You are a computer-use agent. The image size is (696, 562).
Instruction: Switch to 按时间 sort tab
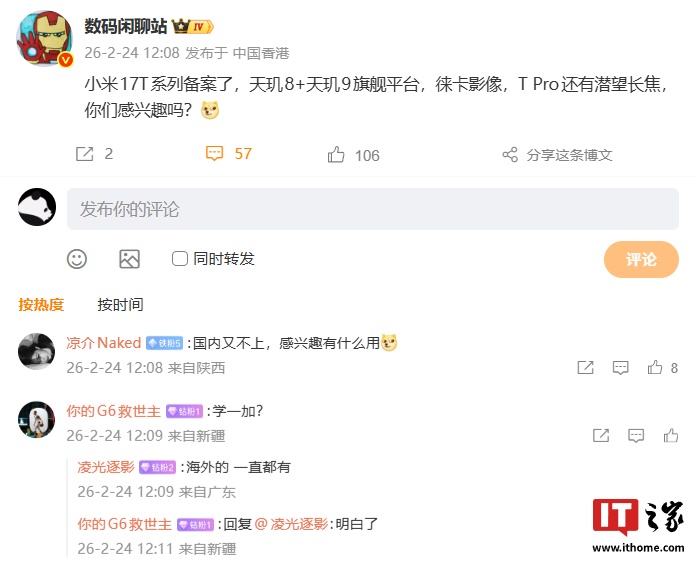click(x=120, y=305)
